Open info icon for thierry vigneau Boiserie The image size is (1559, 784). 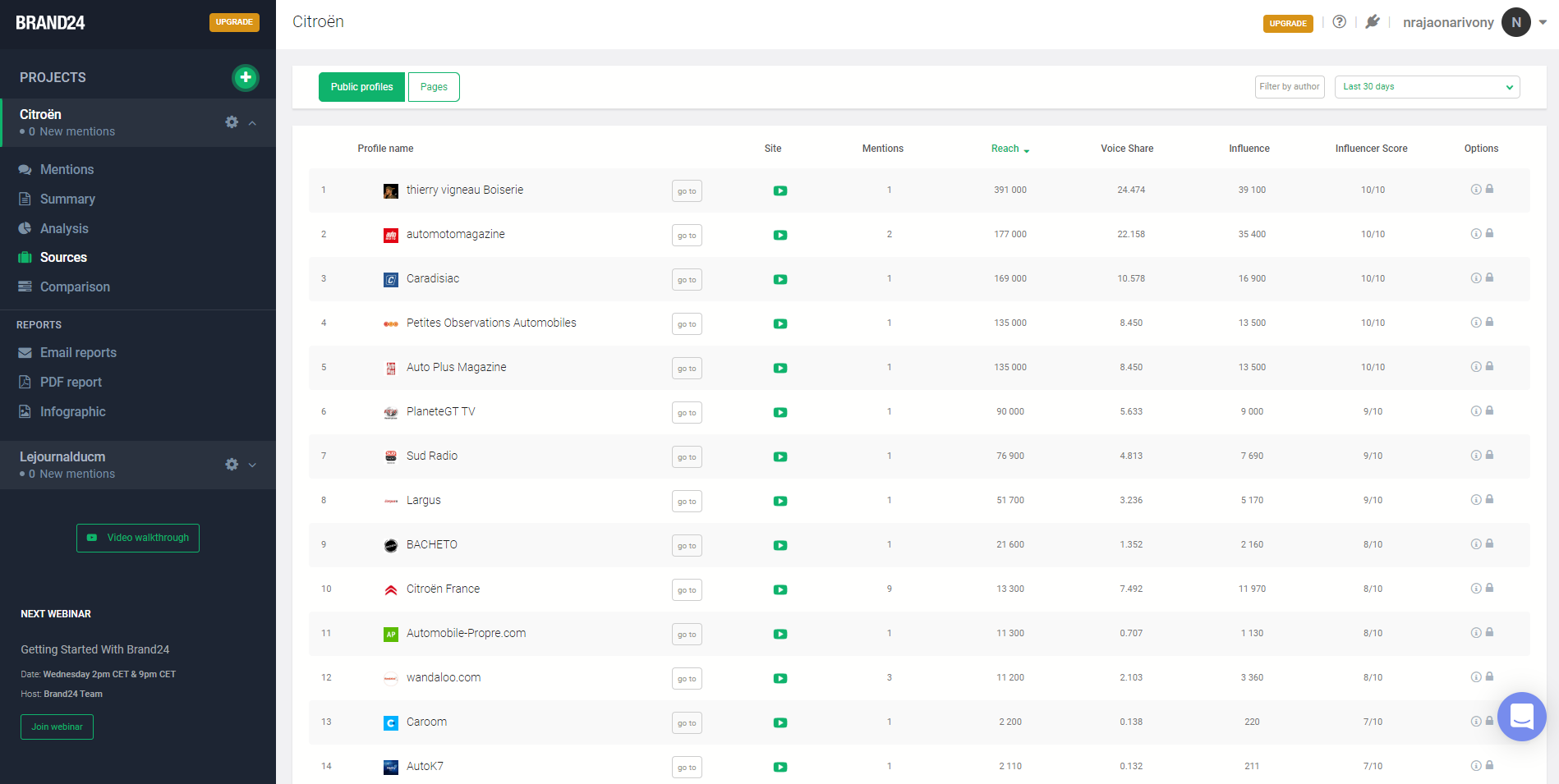click(x=1476, y=190)
